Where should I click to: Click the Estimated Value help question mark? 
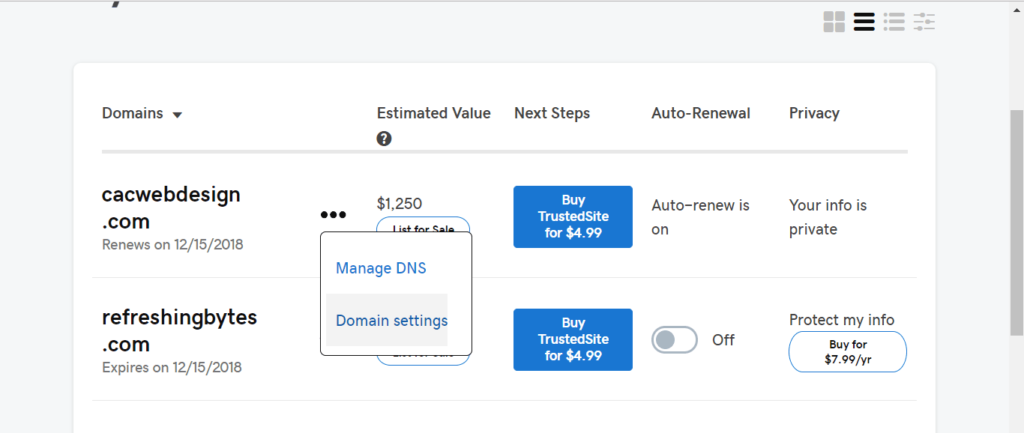coord(384,139)
